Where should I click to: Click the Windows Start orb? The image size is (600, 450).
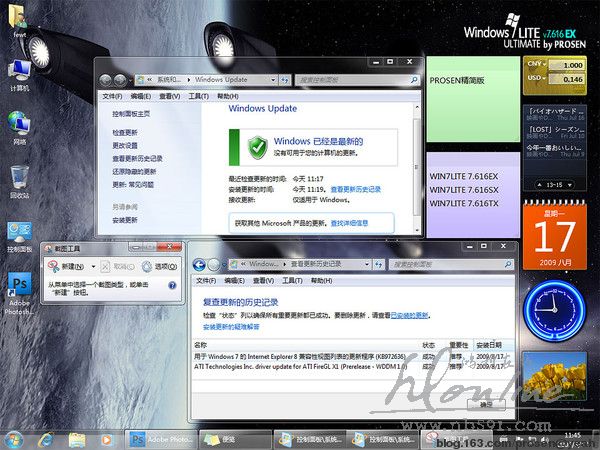(x=14, y=439)
